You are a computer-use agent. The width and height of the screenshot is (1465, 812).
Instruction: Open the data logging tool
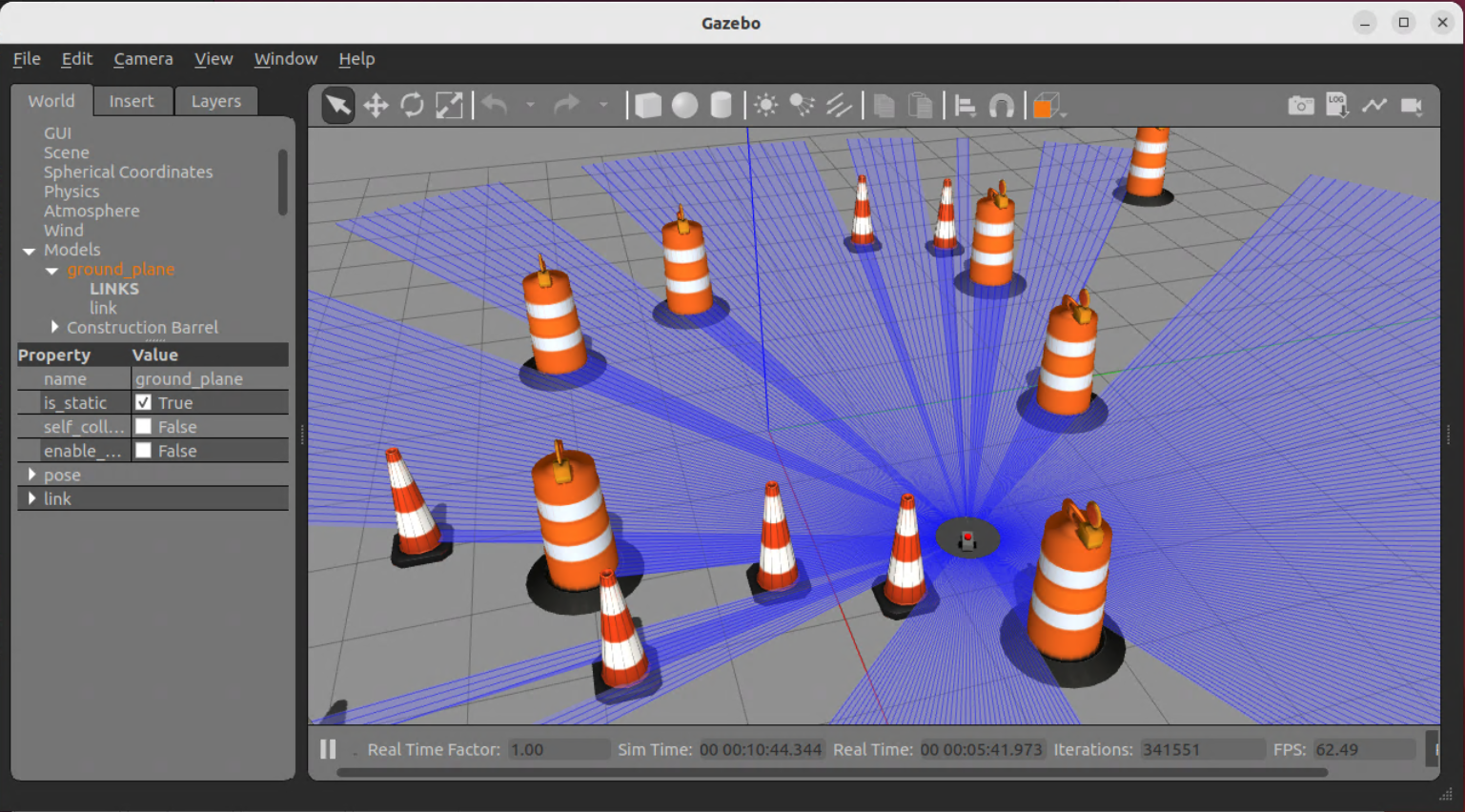click(x=1337, y=105)
